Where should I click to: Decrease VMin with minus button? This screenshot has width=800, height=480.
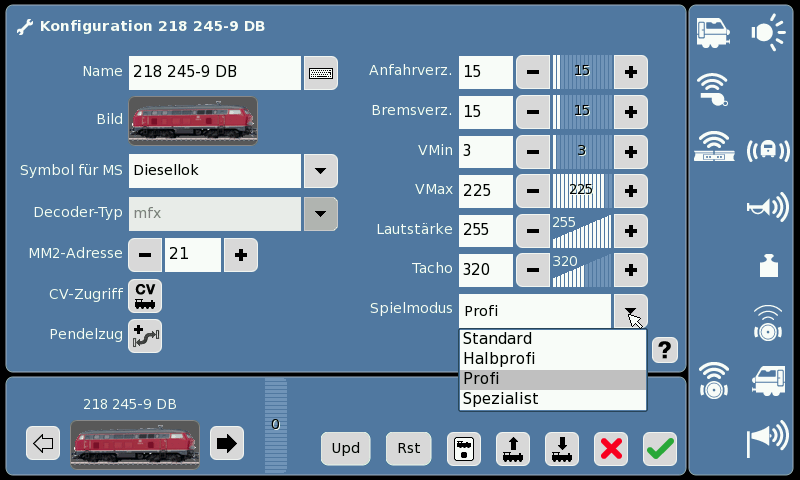[533, 151]
